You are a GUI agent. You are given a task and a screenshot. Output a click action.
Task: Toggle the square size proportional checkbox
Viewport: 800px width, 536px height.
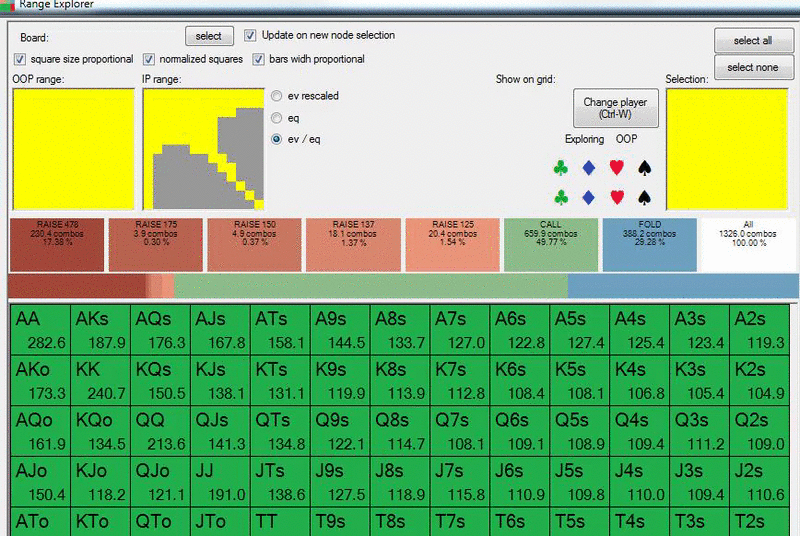click(20, 59)
